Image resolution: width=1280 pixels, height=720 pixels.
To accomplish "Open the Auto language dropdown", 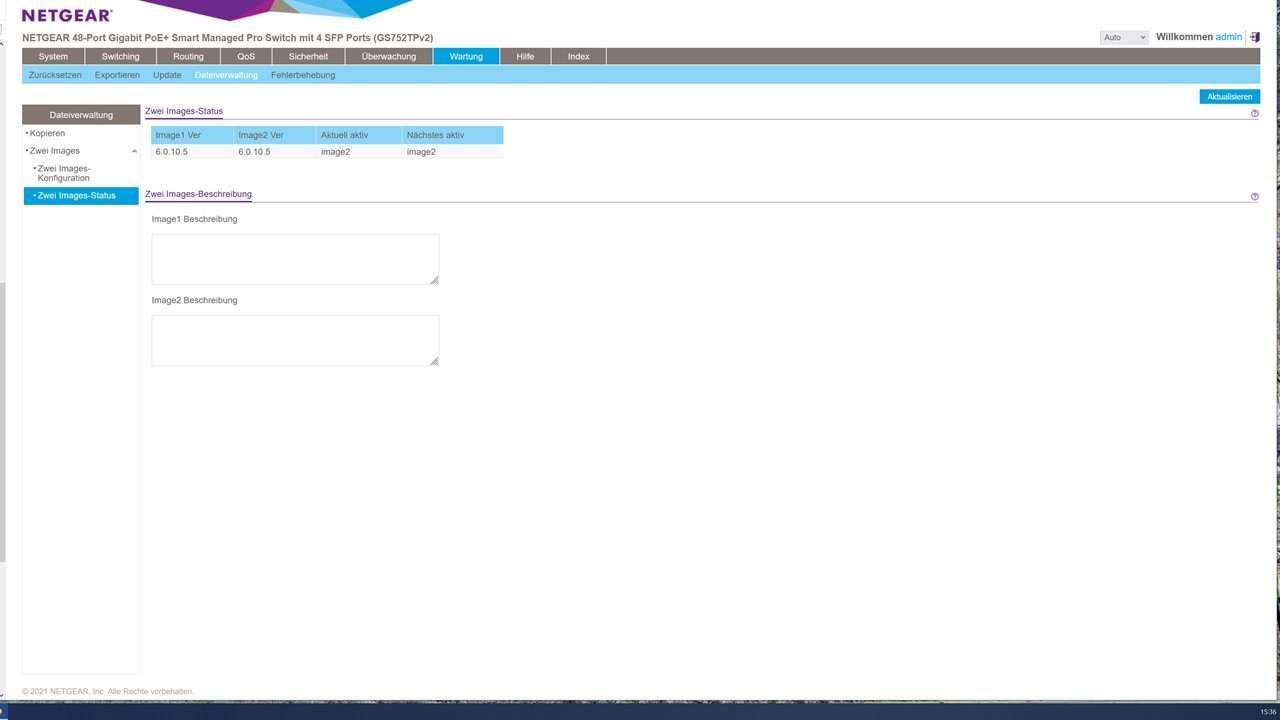I will pos(1123,37).
